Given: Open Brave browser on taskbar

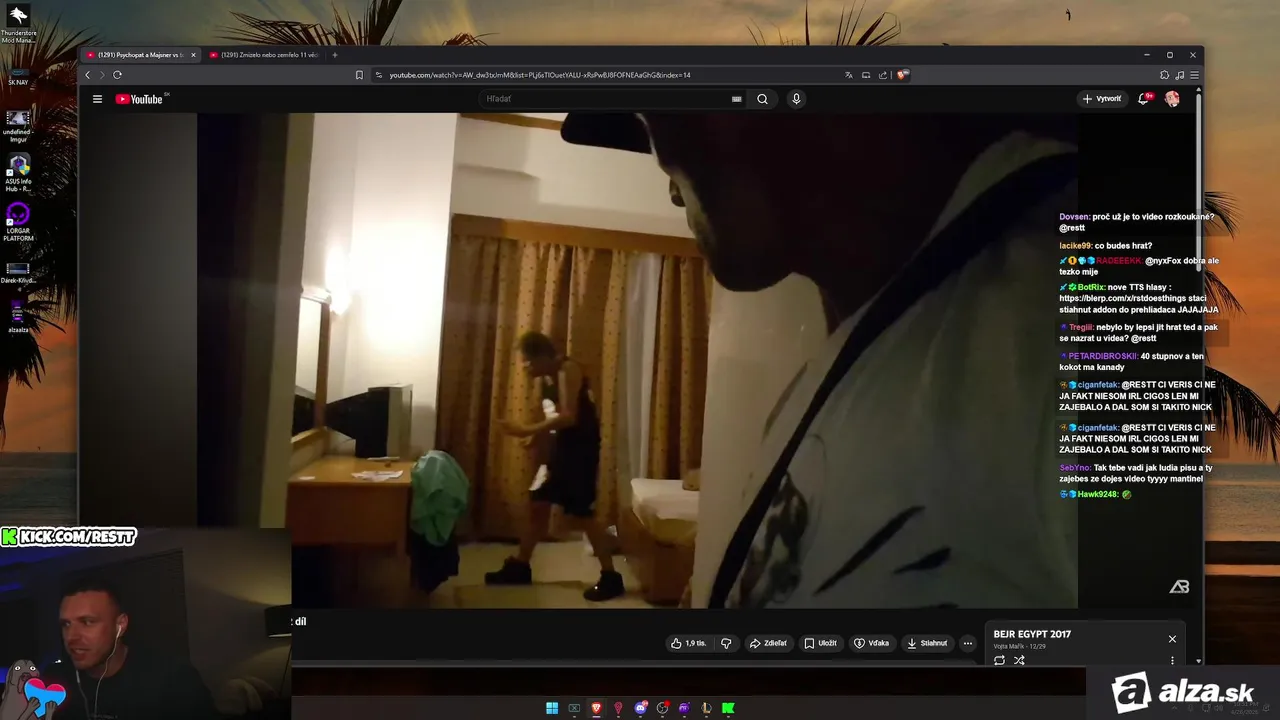Looking at the screenshot, I should click(x=596, y=708).
